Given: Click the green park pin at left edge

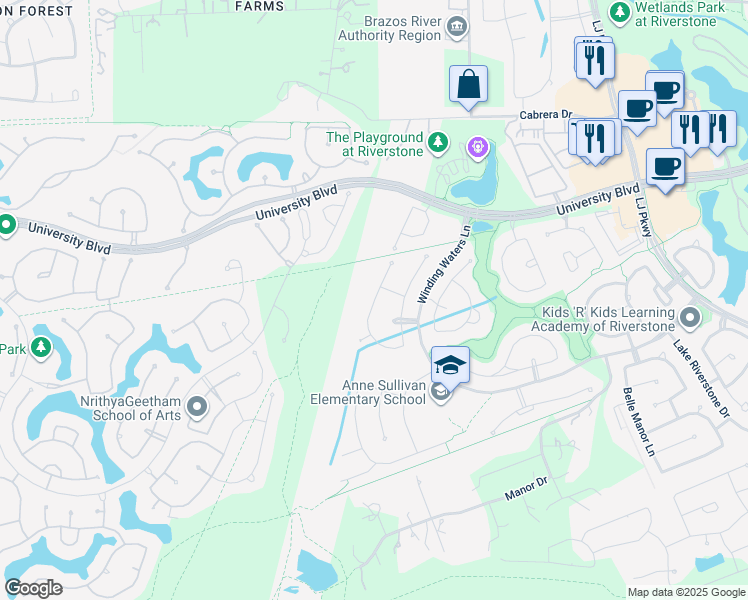Looking at the screenshot, I should (41, 348).
